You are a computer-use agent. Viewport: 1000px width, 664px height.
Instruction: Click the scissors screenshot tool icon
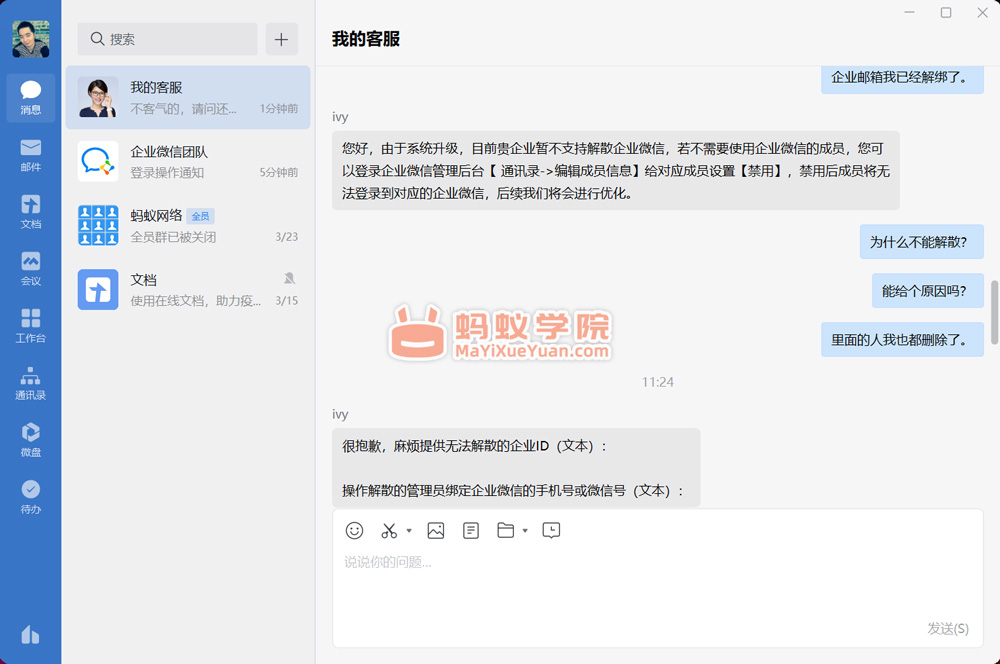pyautogui.click(x=390, y=531)
